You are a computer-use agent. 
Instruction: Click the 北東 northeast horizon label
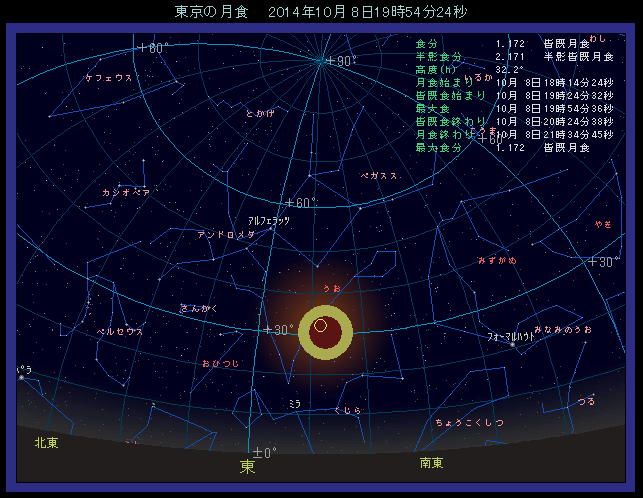47,442
